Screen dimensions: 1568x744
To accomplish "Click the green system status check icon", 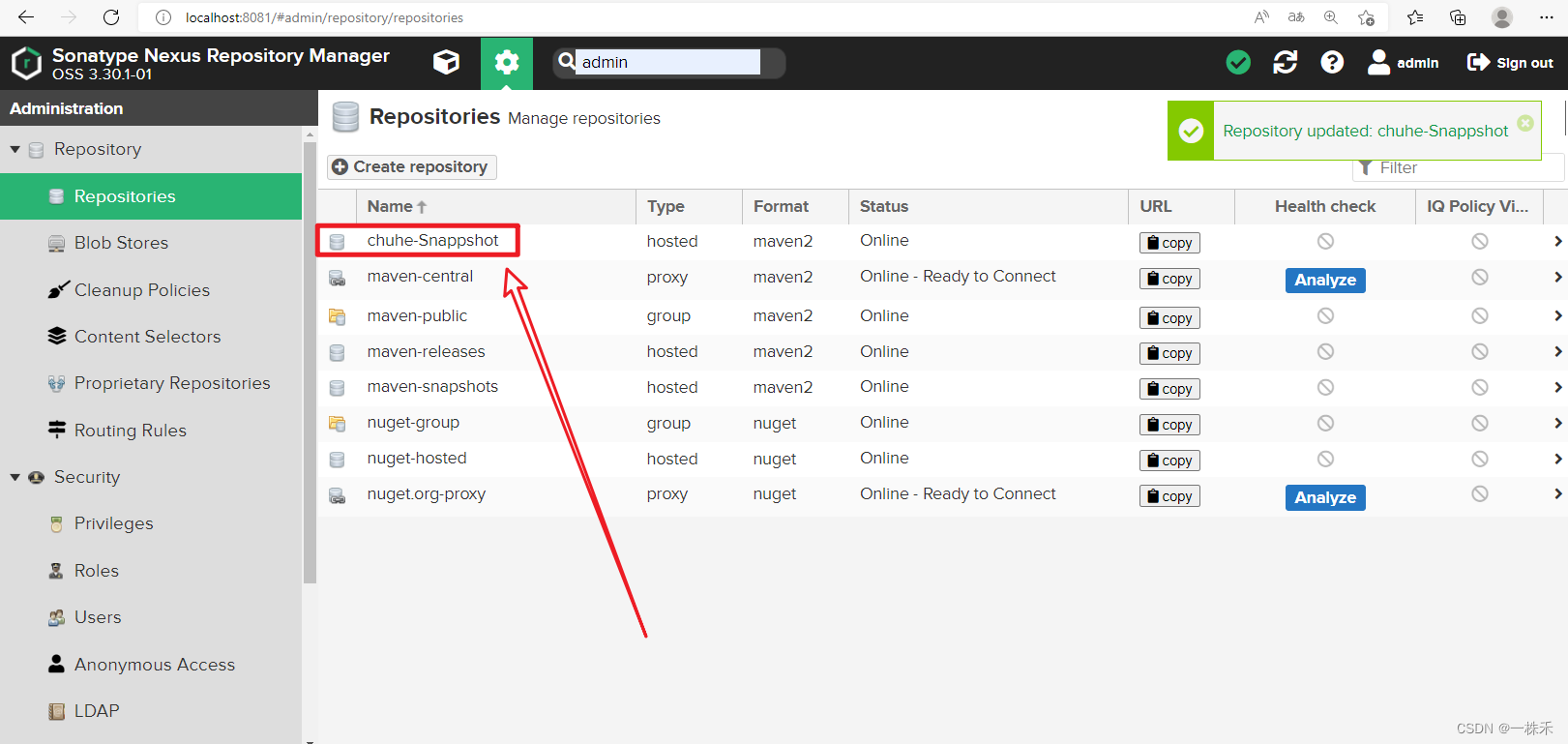I will click(x=1238, y=63).
